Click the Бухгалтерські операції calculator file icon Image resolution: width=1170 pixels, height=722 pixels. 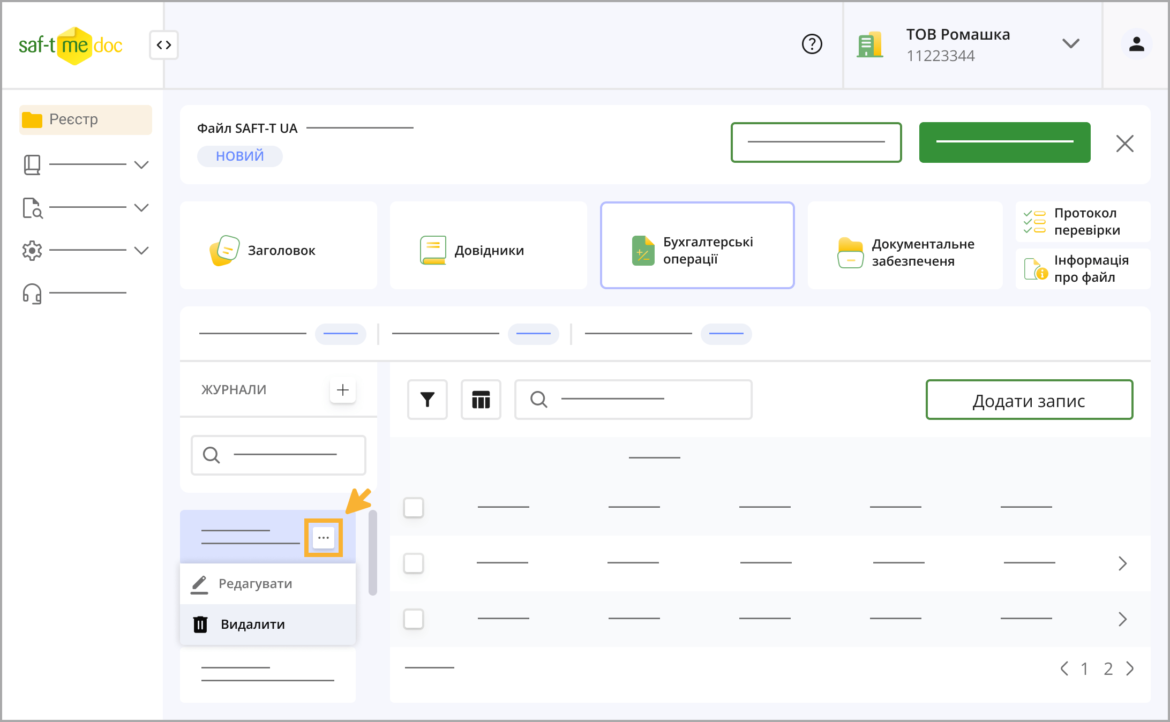(642, 251)
